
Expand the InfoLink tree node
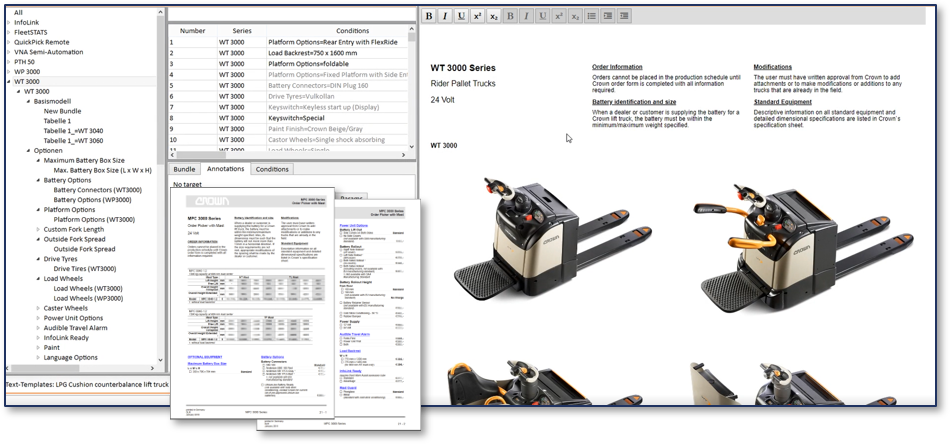(8, 22)
